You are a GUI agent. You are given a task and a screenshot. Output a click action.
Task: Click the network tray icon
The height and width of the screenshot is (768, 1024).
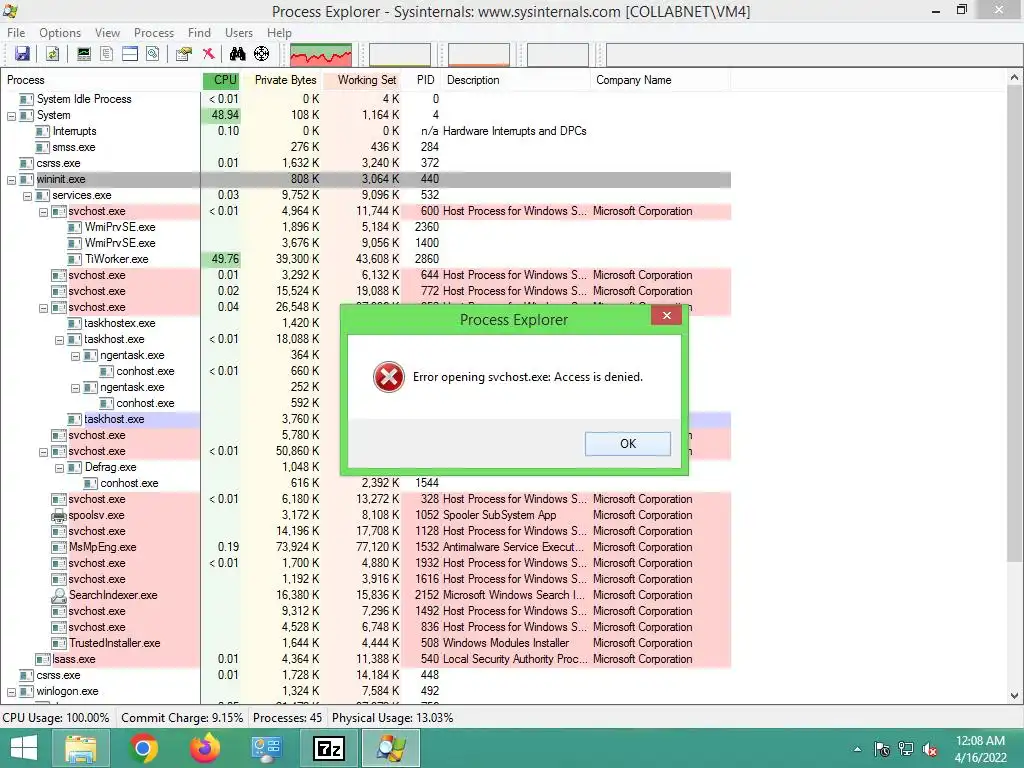tap(906, 750)
